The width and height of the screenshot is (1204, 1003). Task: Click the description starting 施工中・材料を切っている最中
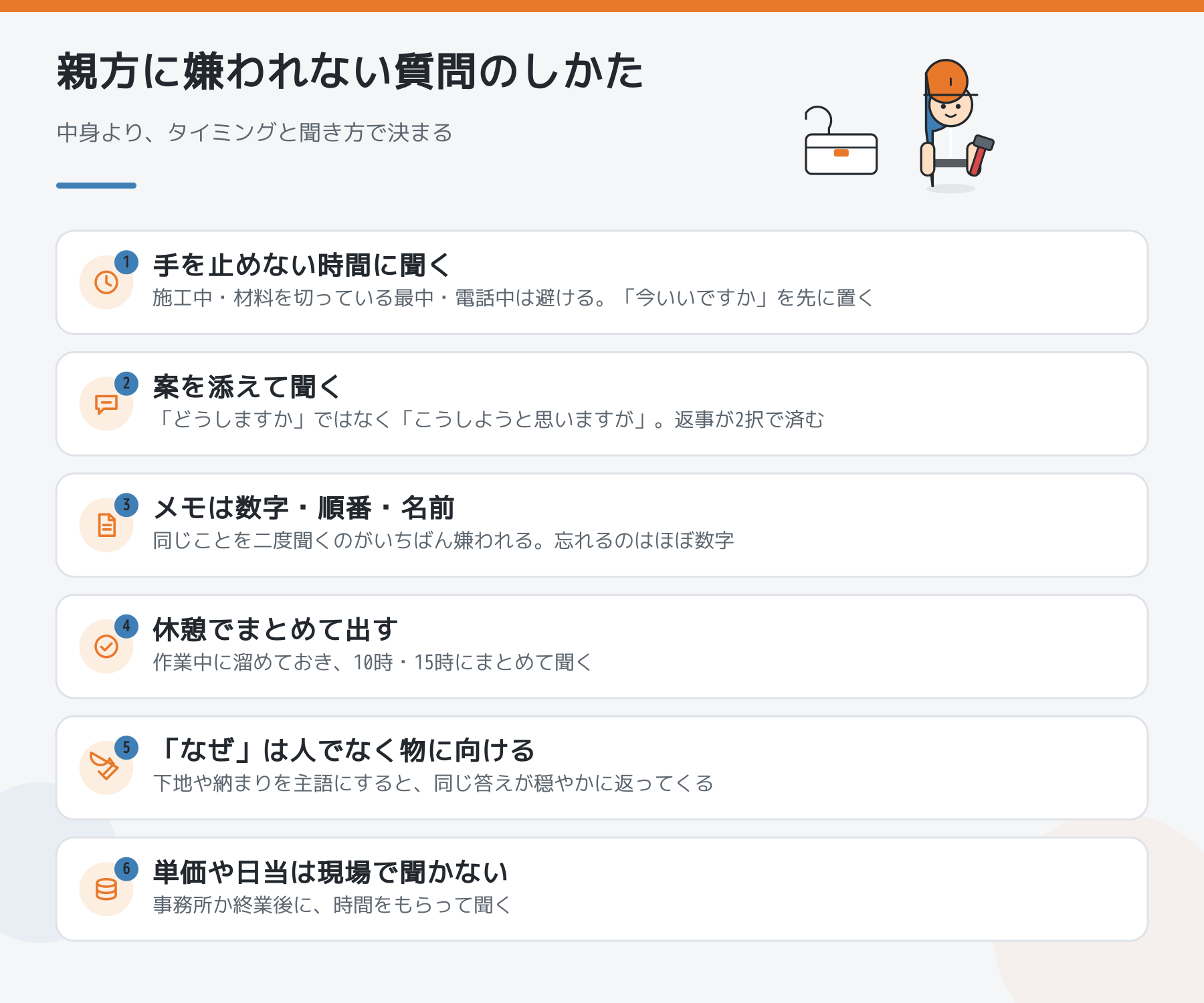513,298
